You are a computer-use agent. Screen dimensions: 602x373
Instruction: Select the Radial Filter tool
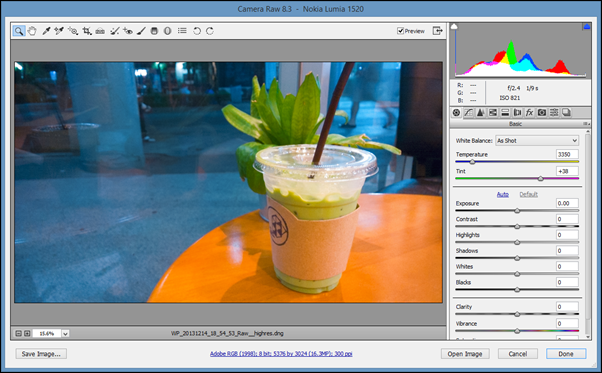(x=167, y=31)
